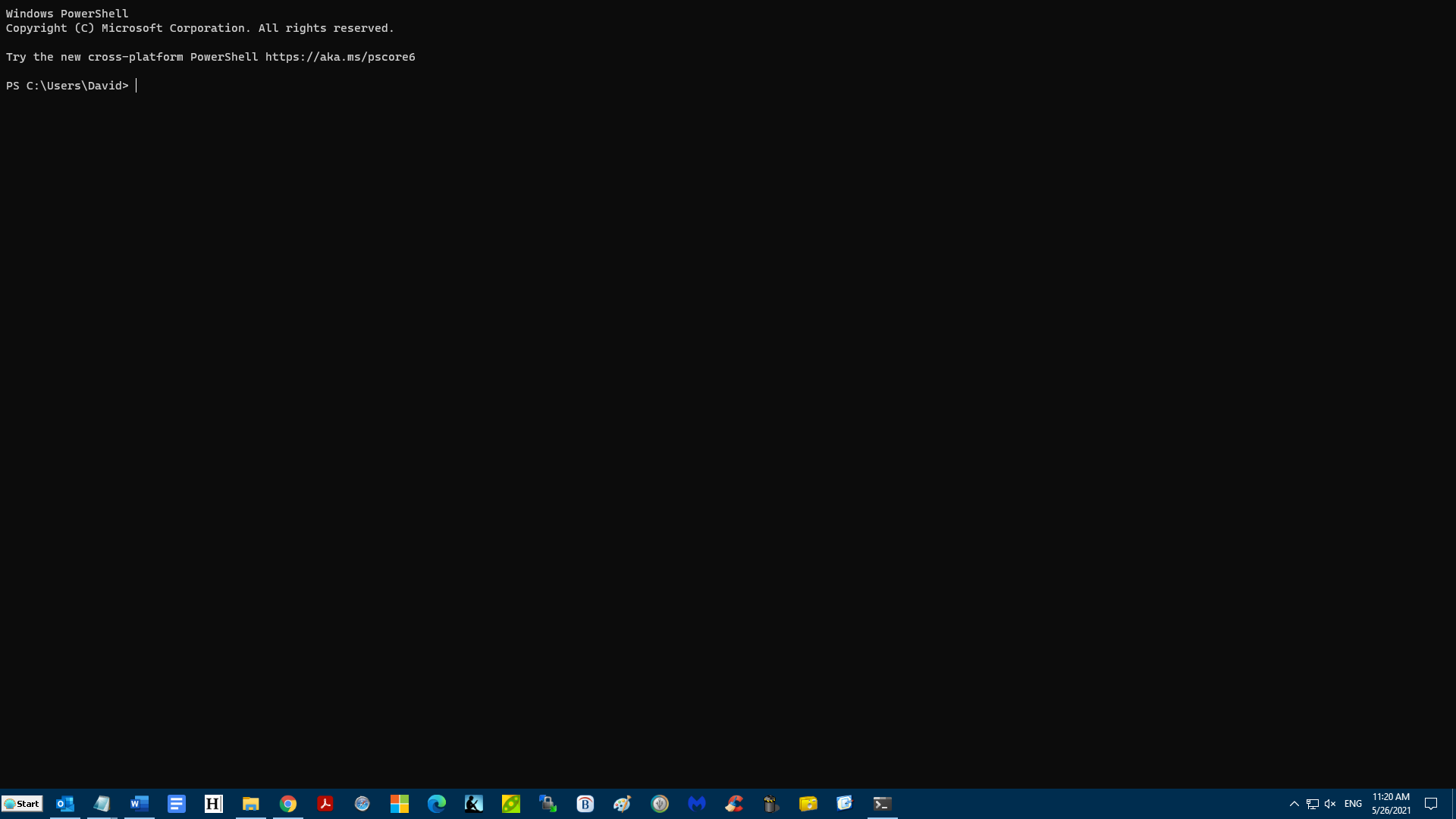Open the ENG input language switcher
This screenshot has width=1456, height=819.
tap(1353, 804)
